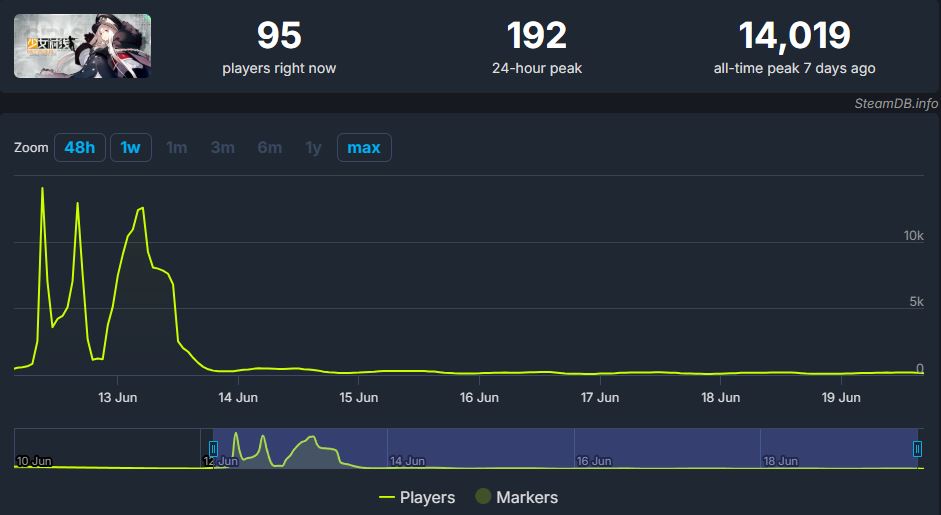Image resolution: width=941 pixels, height=515 pixels.
Task: Click the highest peak on the chart line
Action: (42, 188)
